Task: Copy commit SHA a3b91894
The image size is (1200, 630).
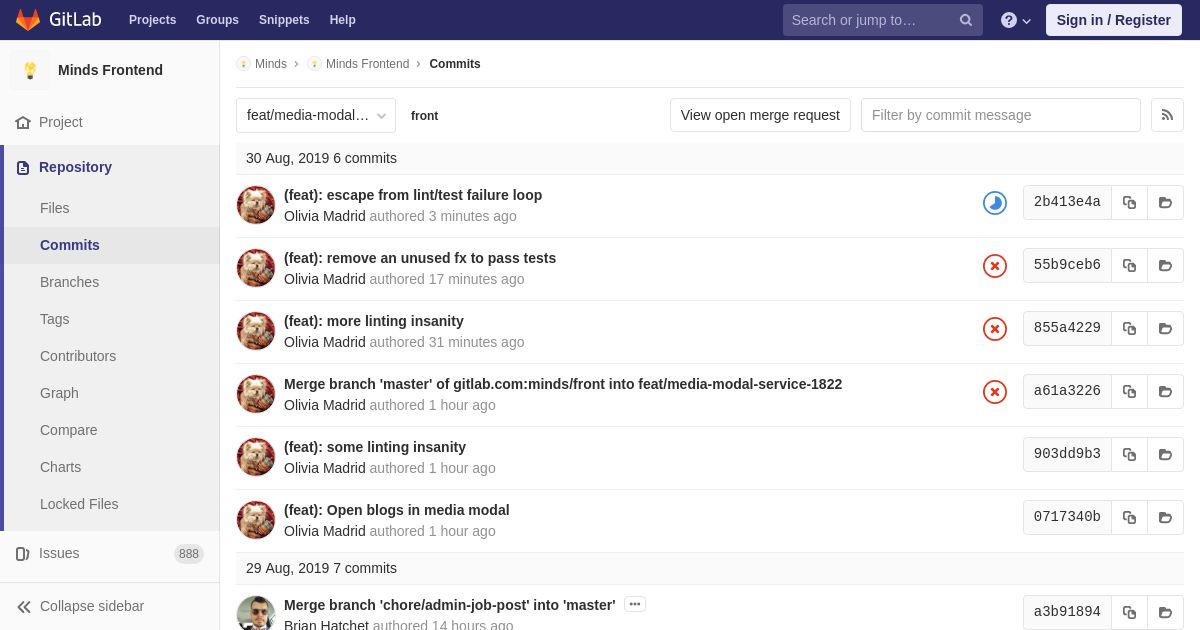Action: [1129, 612]
